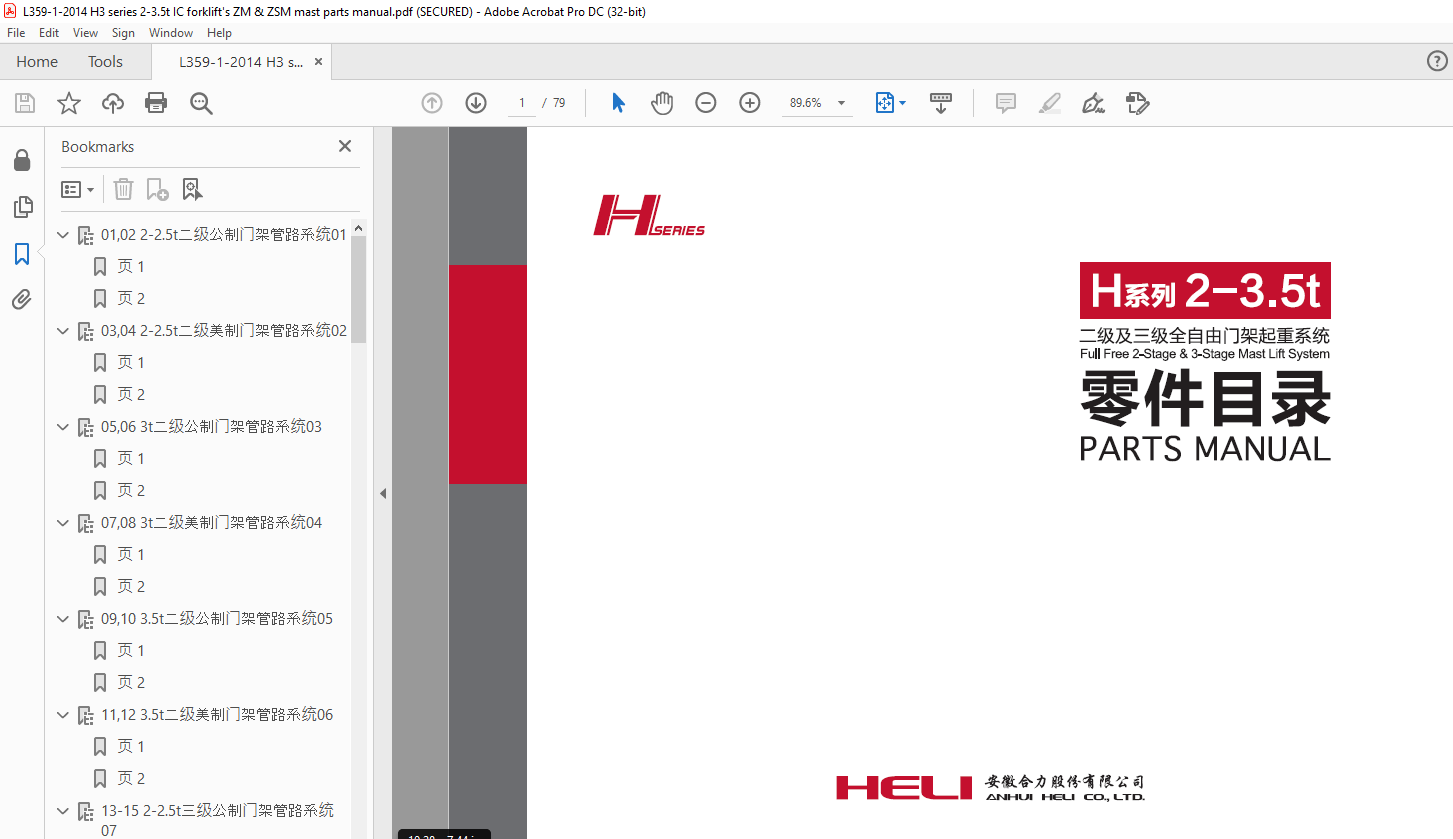Close the L359-1-2014 document tab
Viewport: 1453px width, 839px height.
318,61
